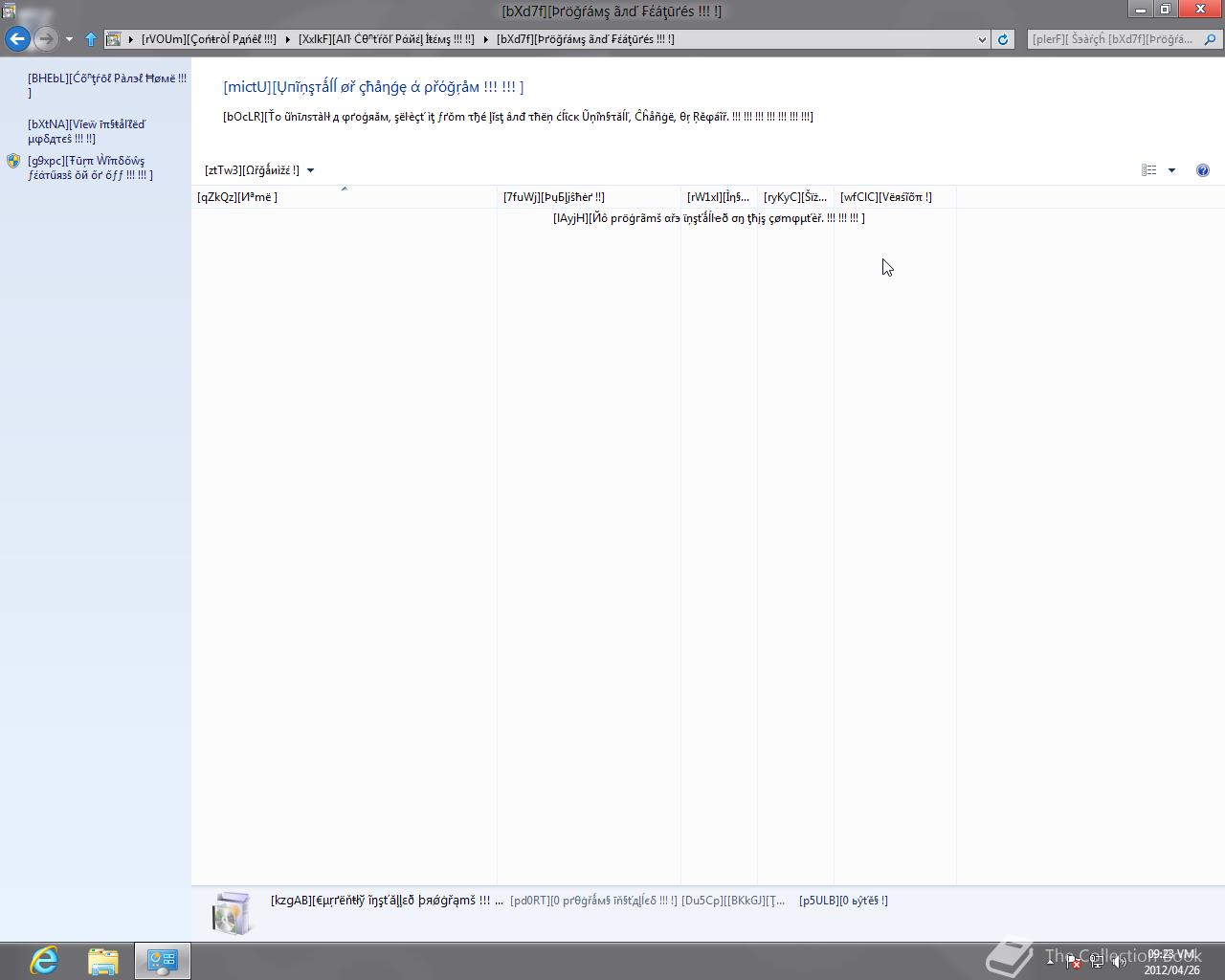The width and height of the screenshot is (1225, 980).
Task: Open View installed updates link
Action: [86, 131]
